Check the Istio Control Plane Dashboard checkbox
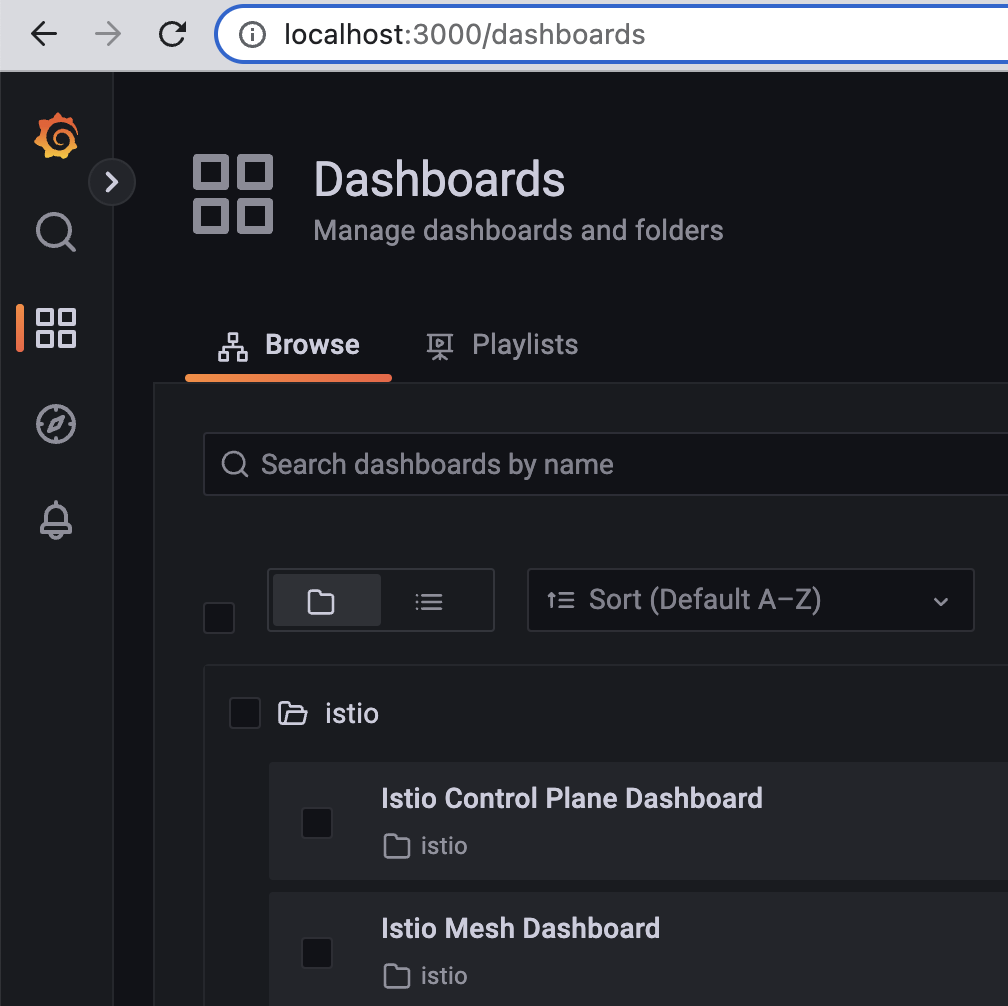Screen dimensions: 1008x1006 (x=317, y=823)
